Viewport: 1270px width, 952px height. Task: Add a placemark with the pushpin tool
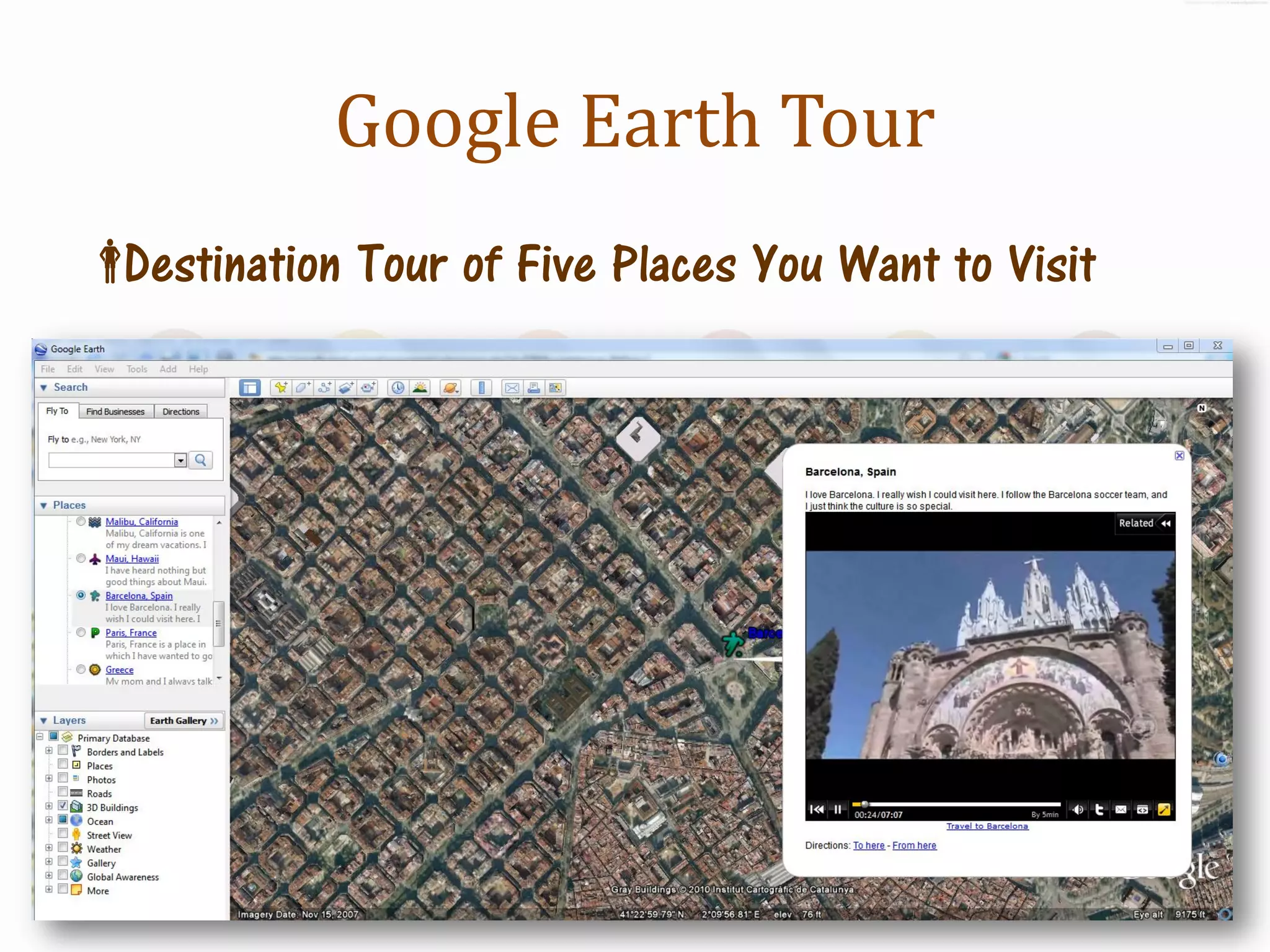[x=281, y=388]
